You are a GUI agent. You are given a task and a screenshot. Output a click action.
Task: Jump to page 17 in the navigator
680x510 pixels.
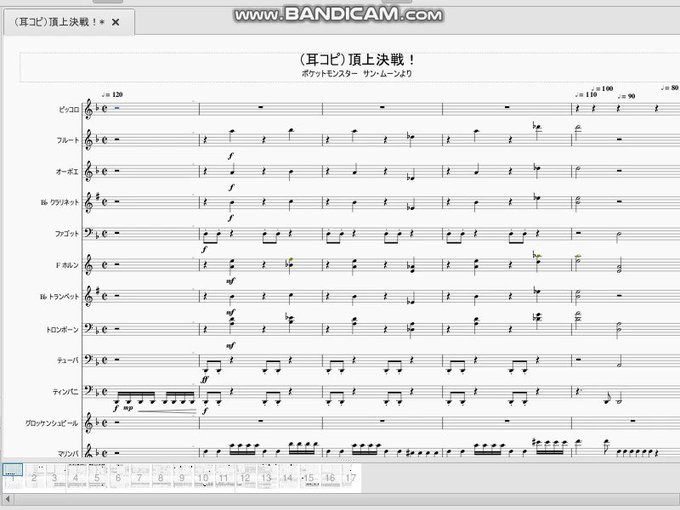coord(350,477)
